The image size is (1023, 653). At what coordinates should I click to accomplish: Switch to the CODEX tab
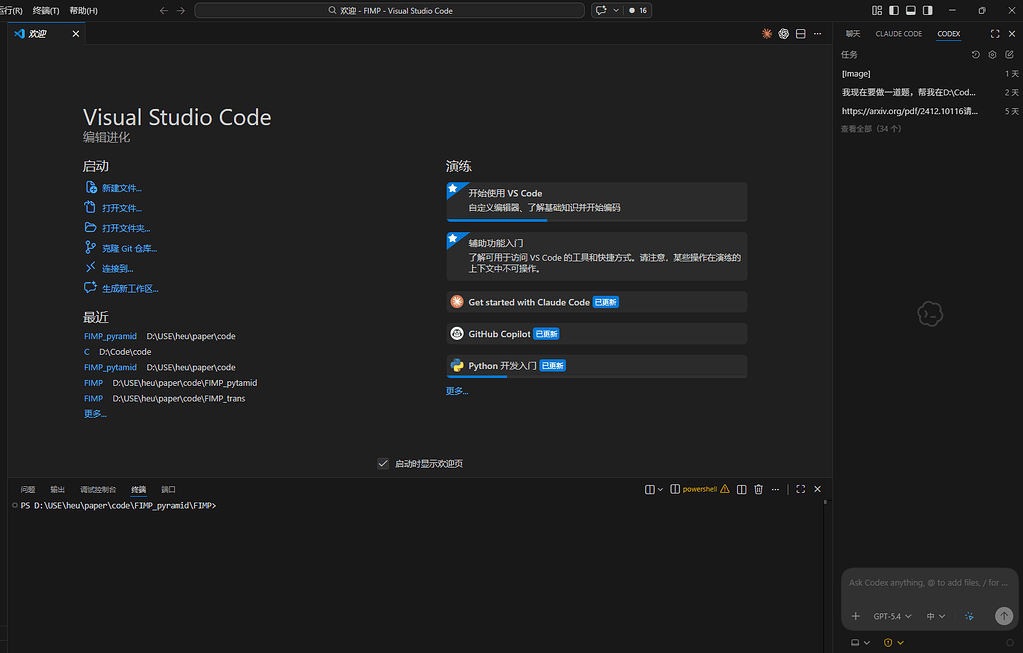click(x=949, y=34)
